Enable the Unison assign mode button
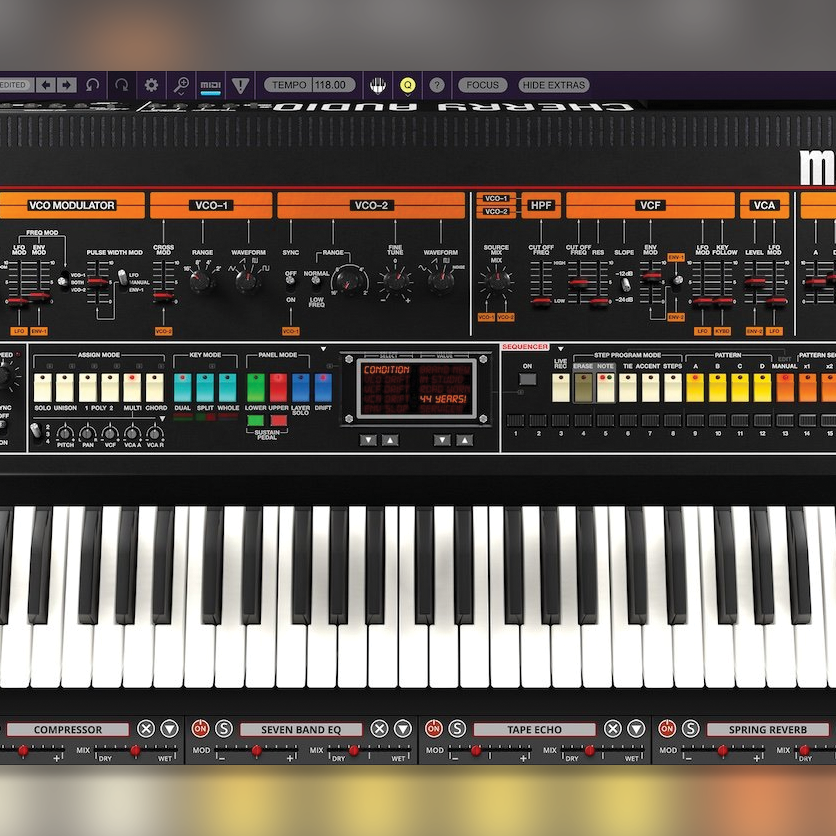Screen dimensions: 836x836 [x=65, y=388]
